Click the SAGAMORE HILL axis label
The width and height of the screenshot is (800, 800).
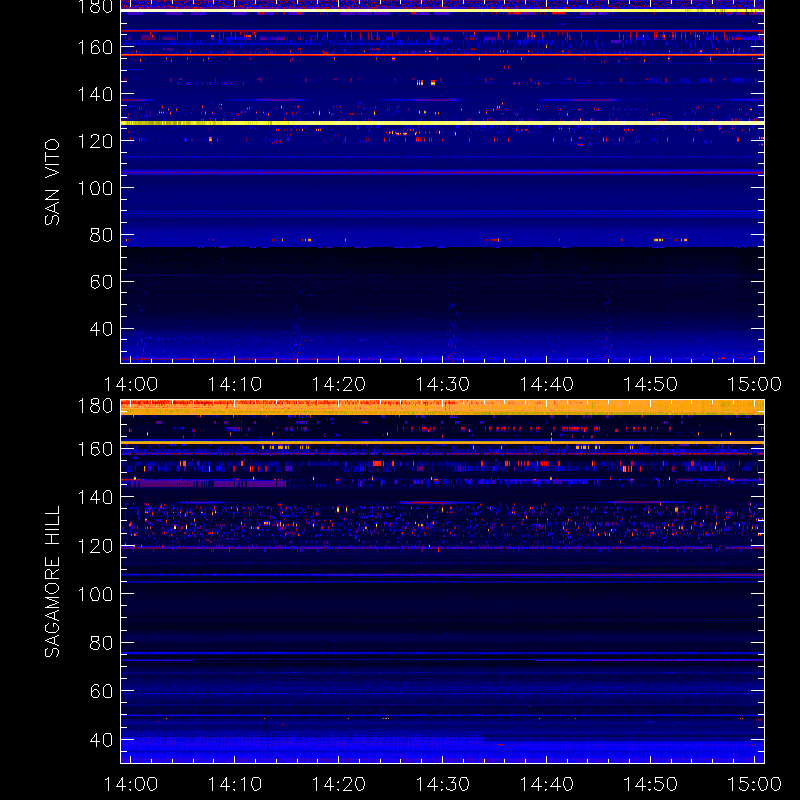point(52,582)
